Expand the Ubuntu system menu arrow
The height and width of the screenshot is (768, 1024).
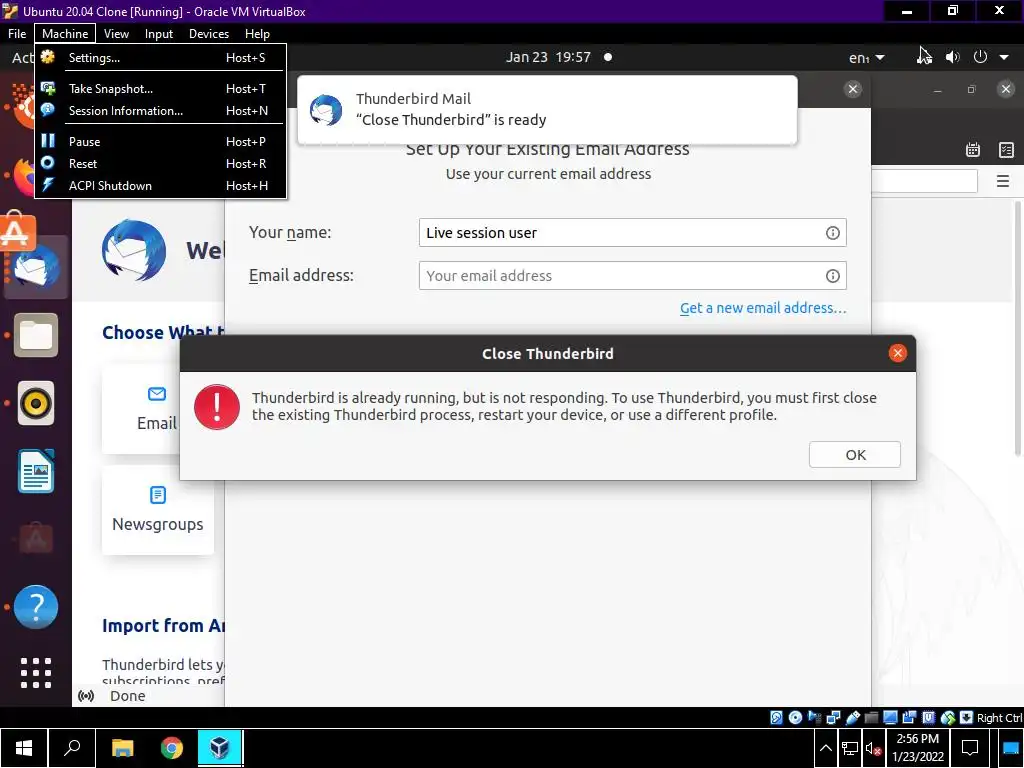click(x=1004, y=57)
